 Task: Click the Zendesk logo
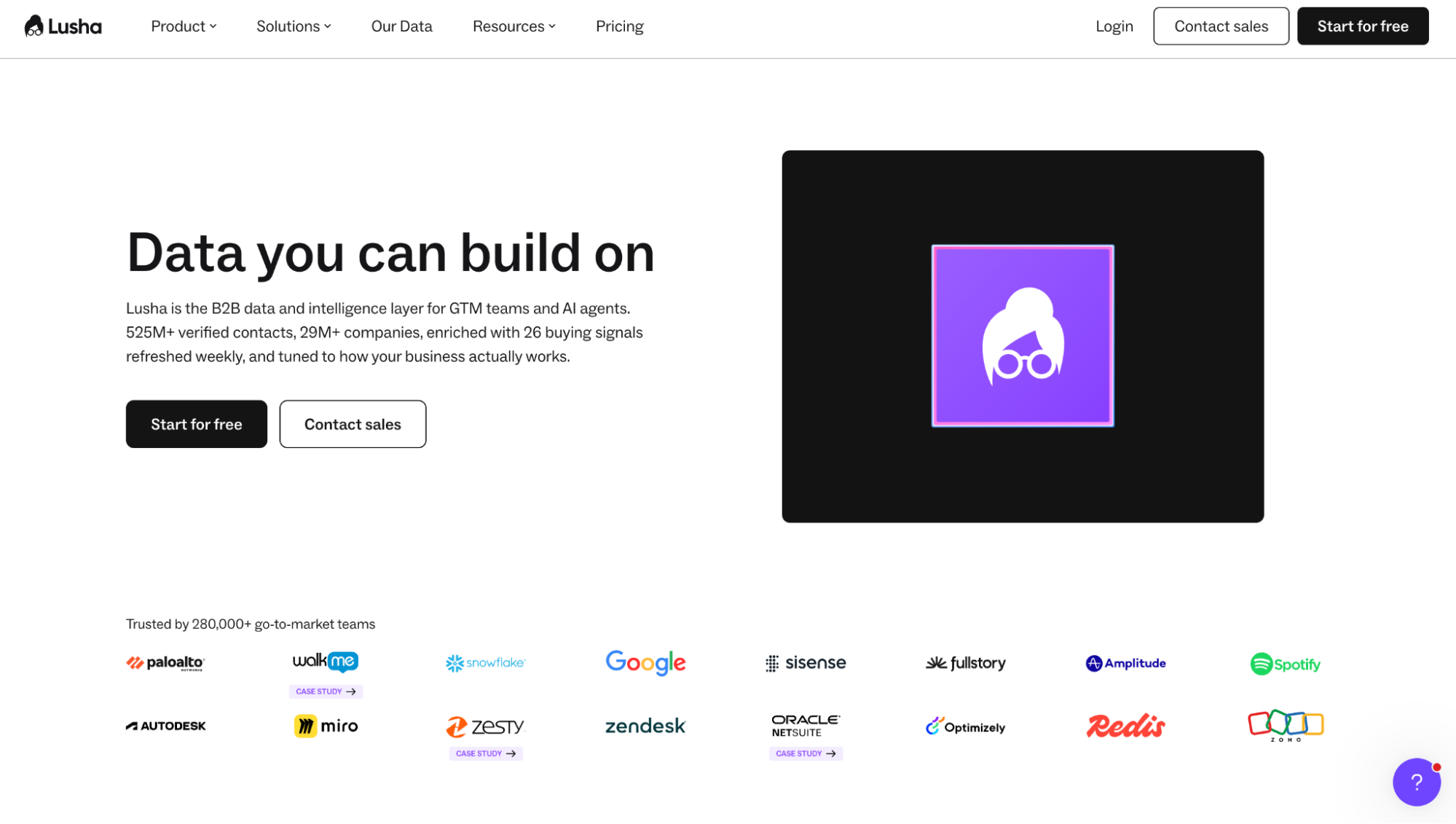645,726
